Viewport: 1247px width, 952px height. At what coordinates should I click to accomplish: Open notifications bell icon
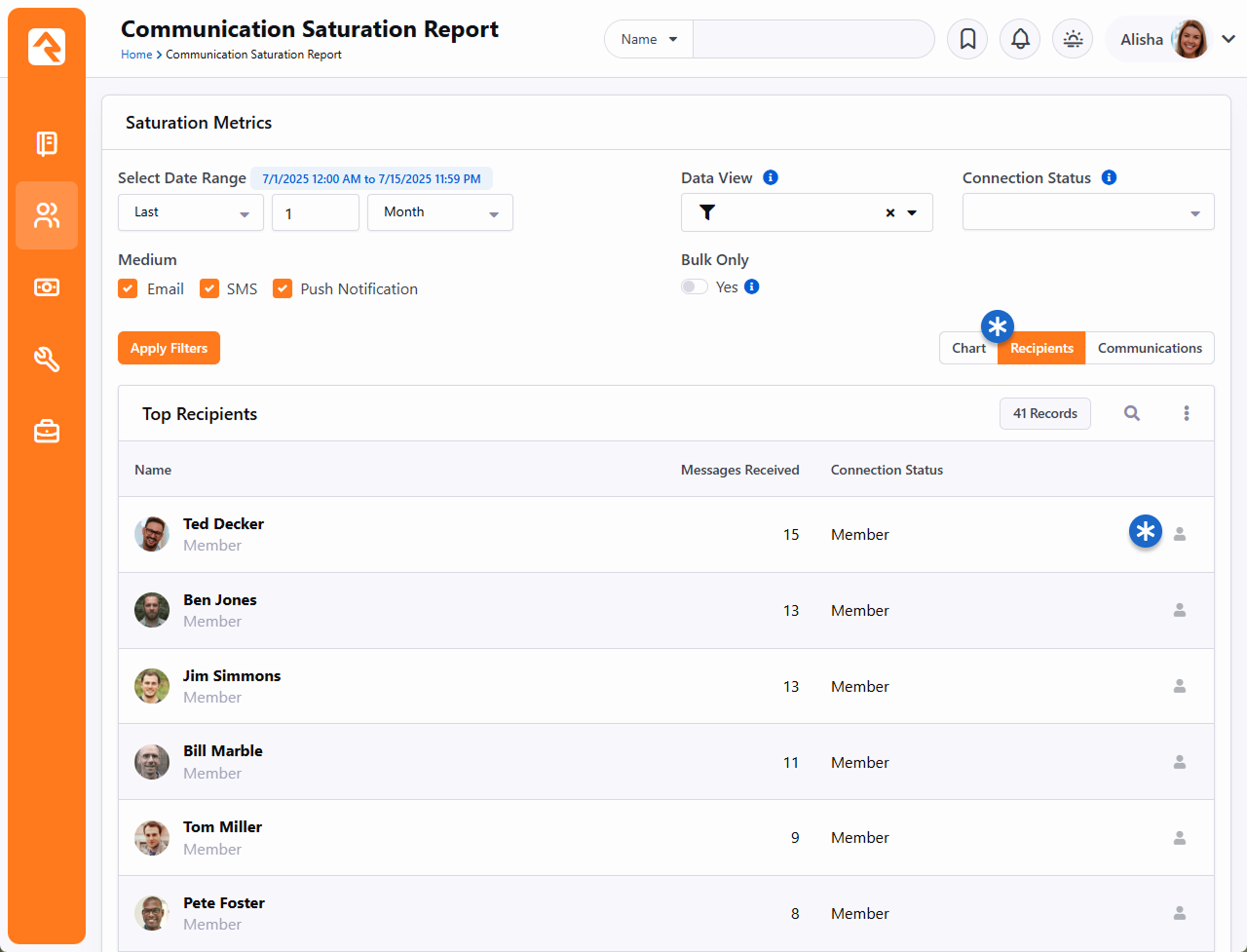1020,39
